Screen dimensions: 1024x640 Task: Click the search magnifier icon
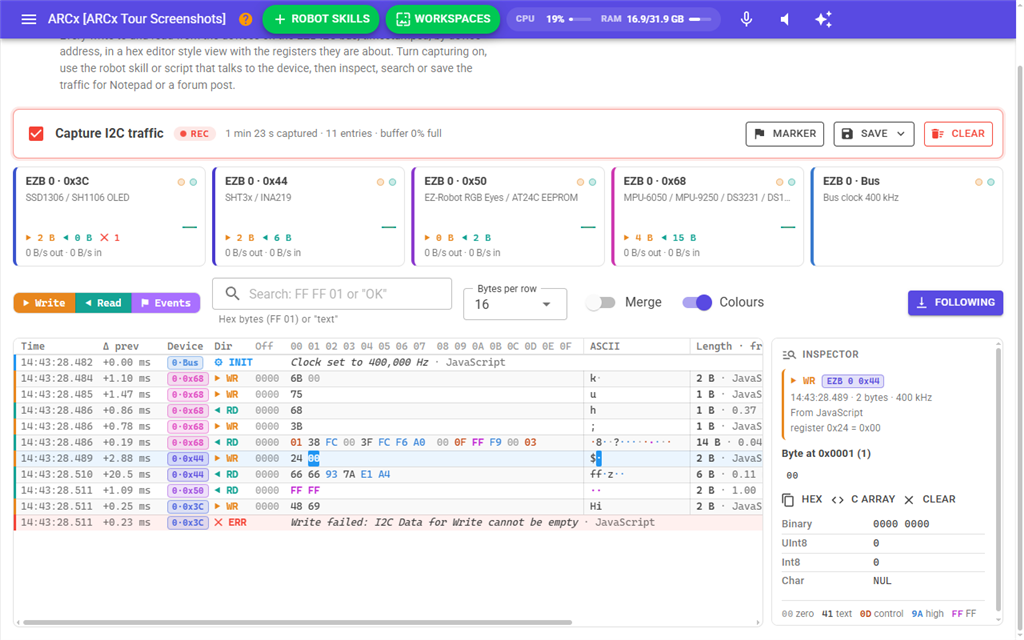[x=232, y=294]
